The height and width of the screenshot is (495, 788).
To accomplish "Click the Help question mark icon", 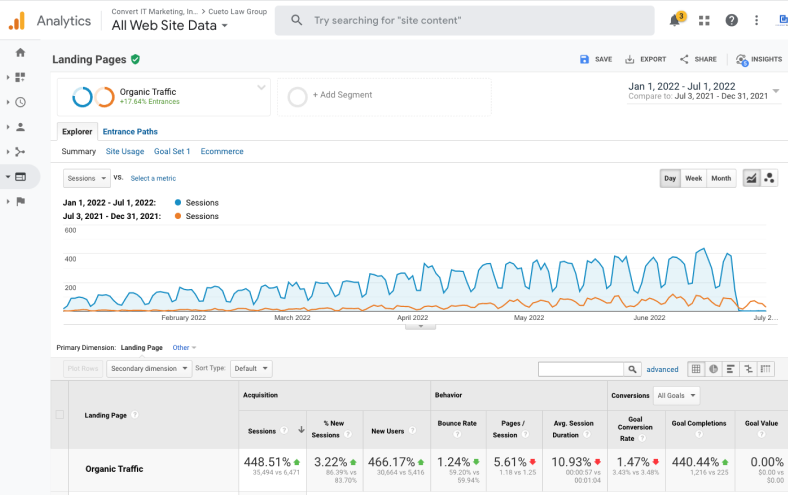I will [x=731, y=20].
